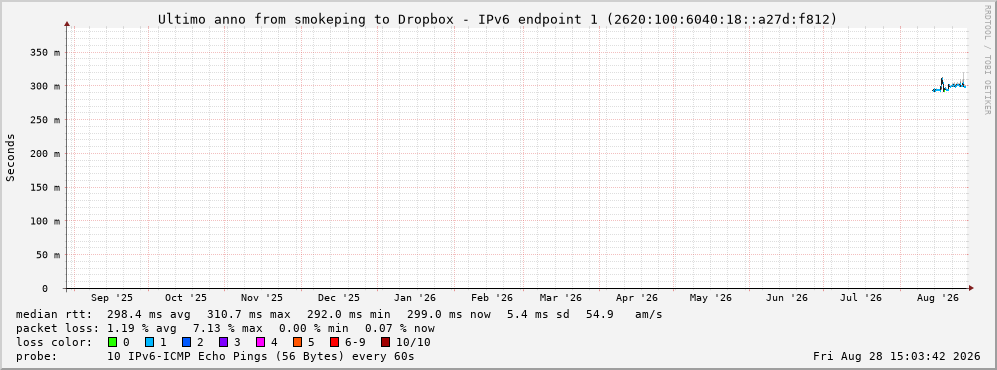Click the RRDTOOL / TOBI OETIKER watermark
997x370 pixels.
pyautogui.click(x=987, y=60)
